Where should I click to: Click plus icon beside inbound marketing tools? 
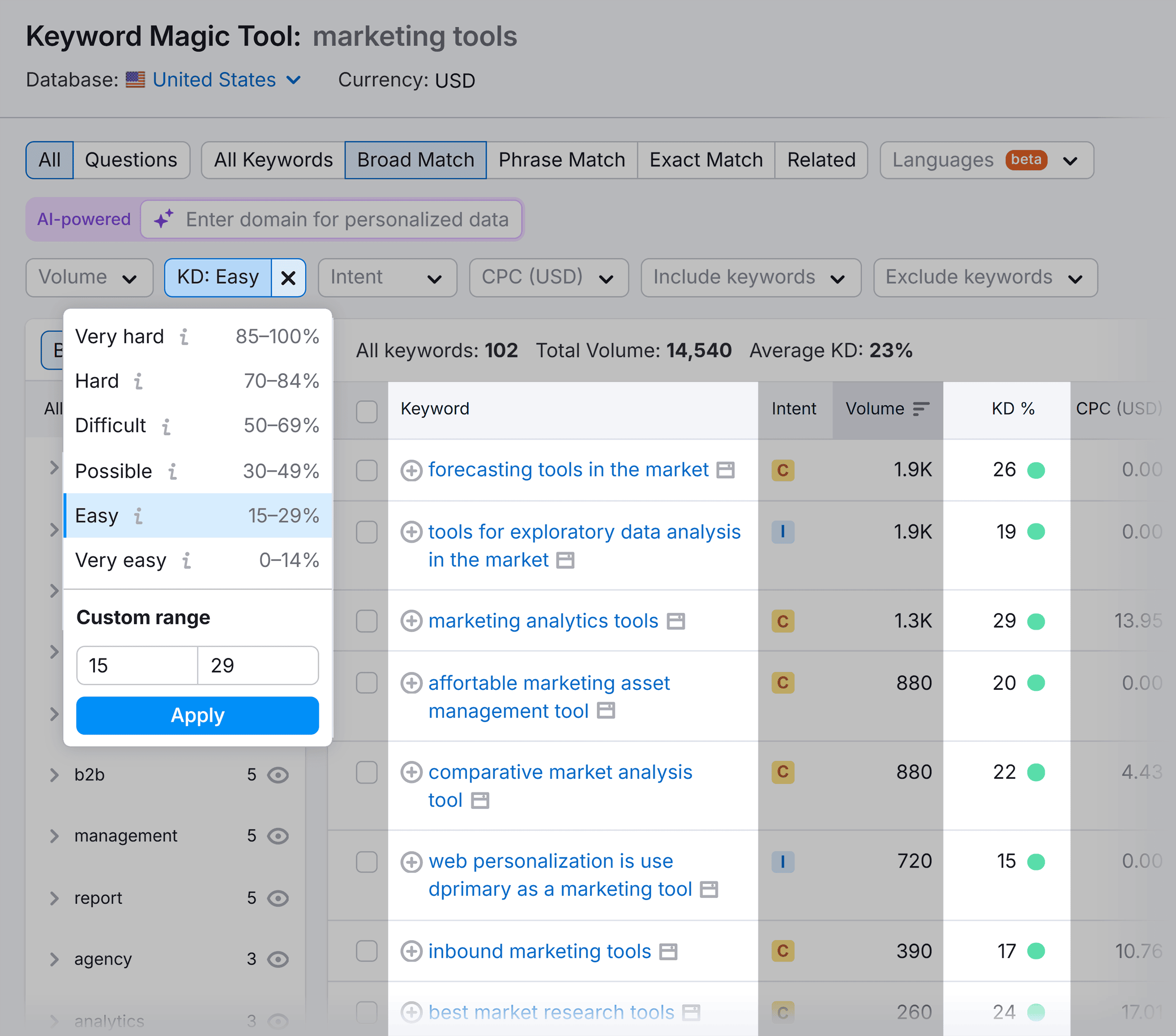tap(412, 951)
